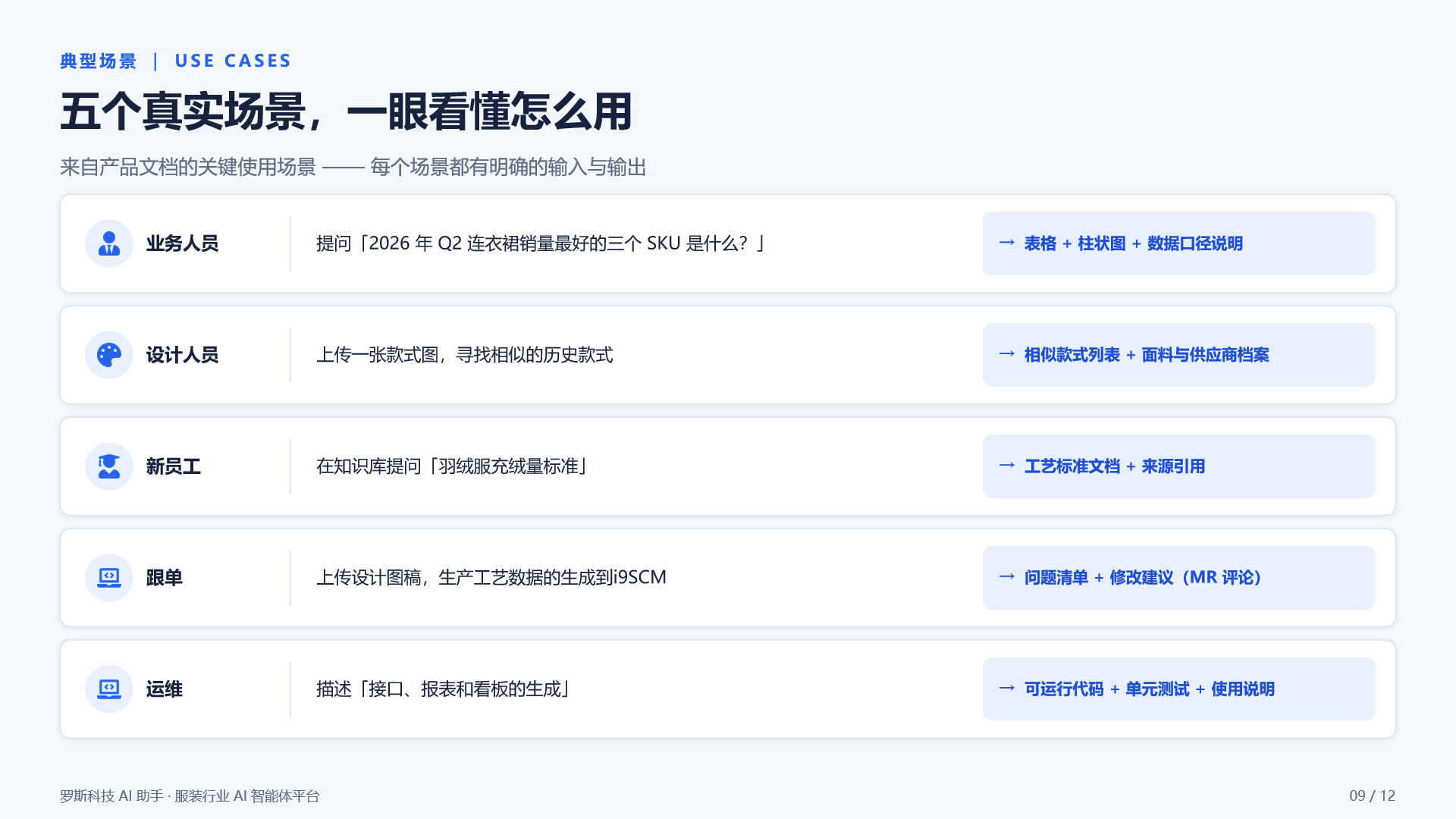Image resolution: width=1456 pixels, height=819 pixels.
Task: Click the page number 09 / 12
Action: tap(1372, 795)
